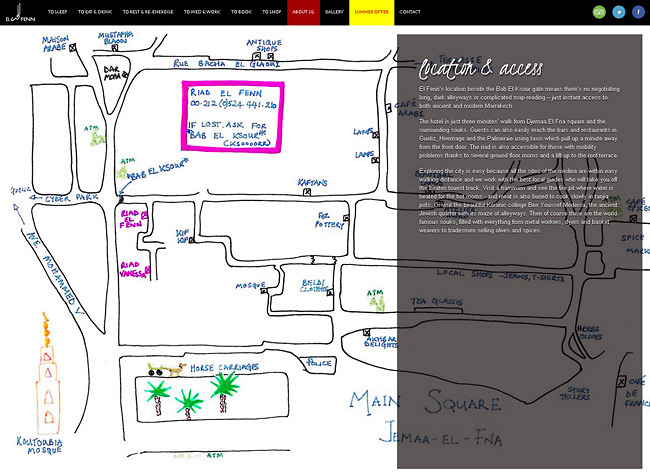Click the Local Shops Jeans T-shirts label

coord(500,275)
